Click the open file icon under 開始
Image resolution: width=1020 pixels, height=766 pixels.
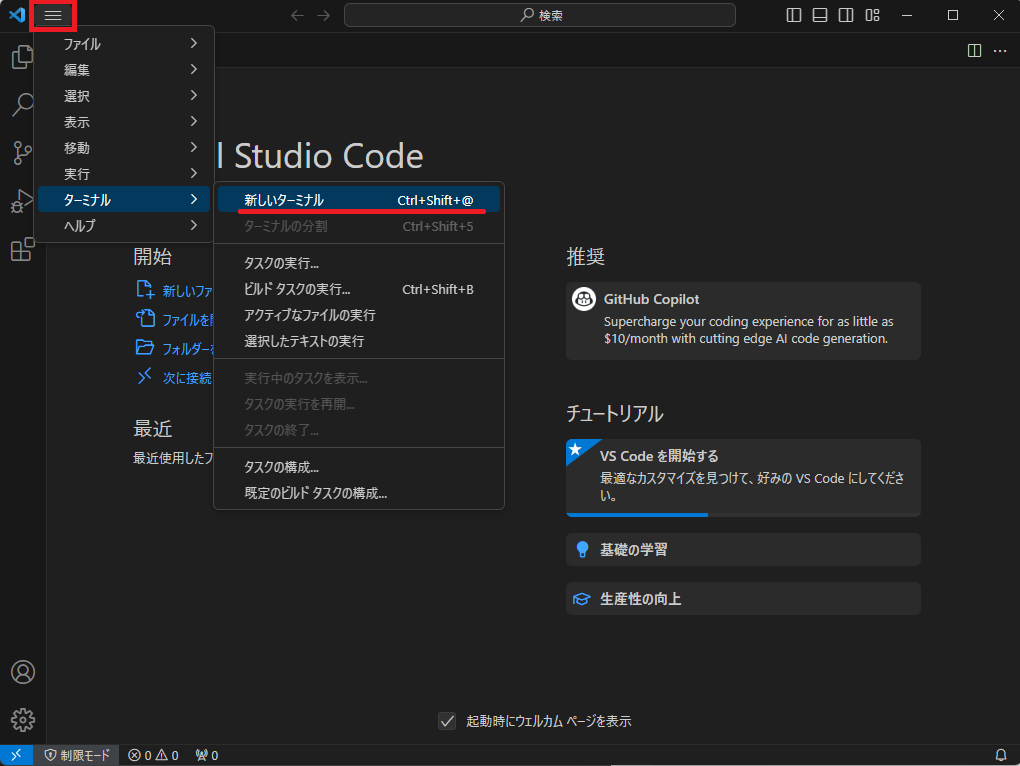pyautogui.click(x=144, y=318)
